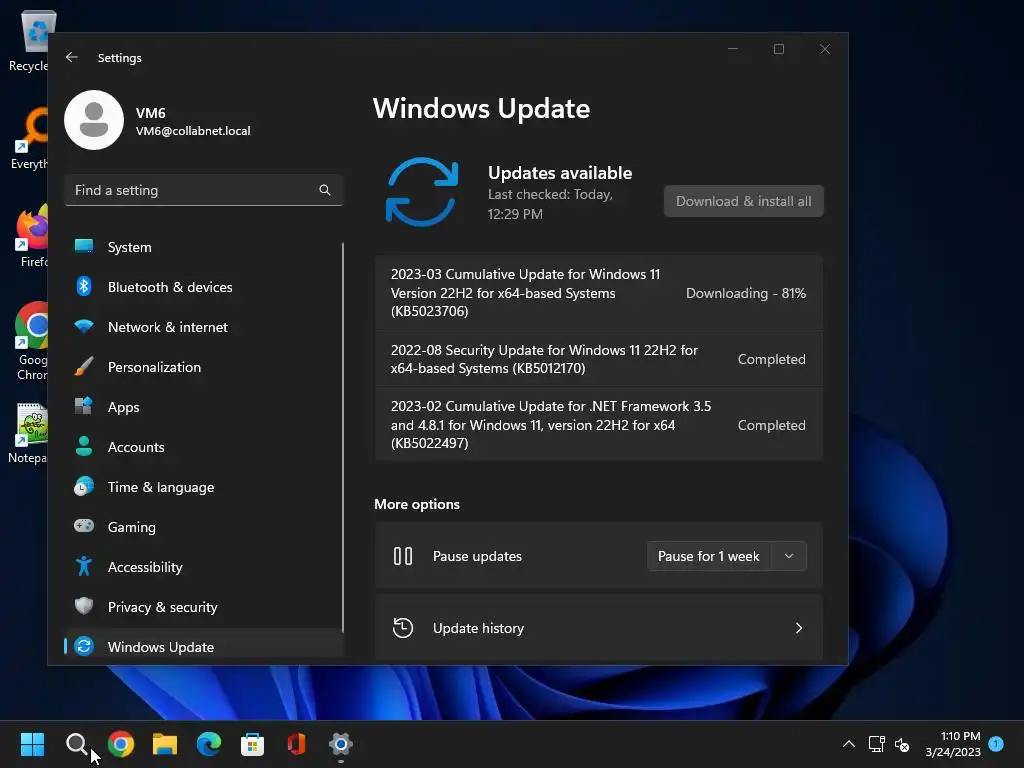Switch to Personalization settings

(x=204, y=367)
